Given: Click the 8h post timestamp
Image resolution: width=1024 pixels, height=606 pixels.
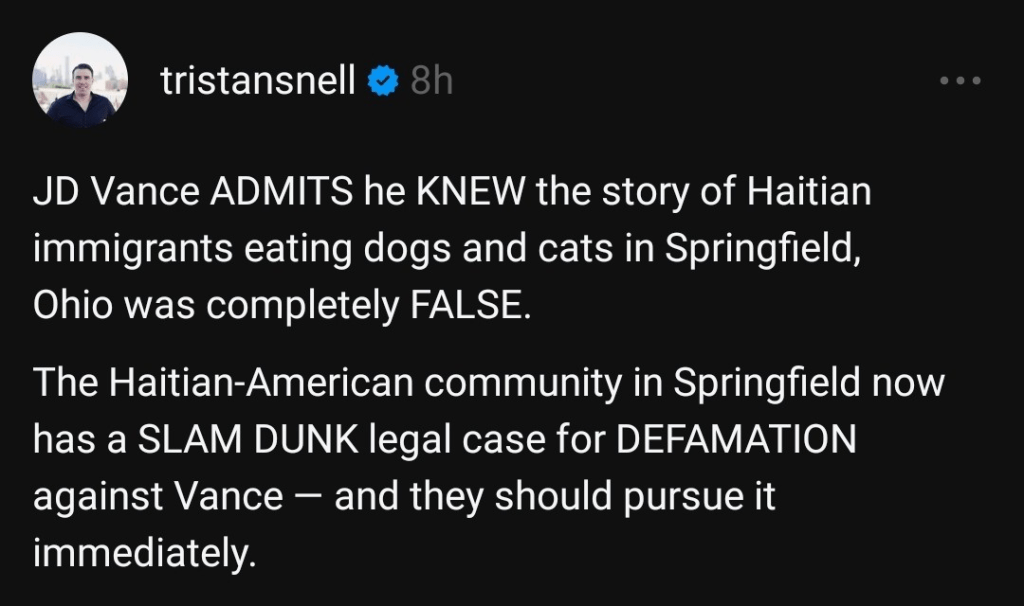Looking at the screenshot, I should 431,82.
